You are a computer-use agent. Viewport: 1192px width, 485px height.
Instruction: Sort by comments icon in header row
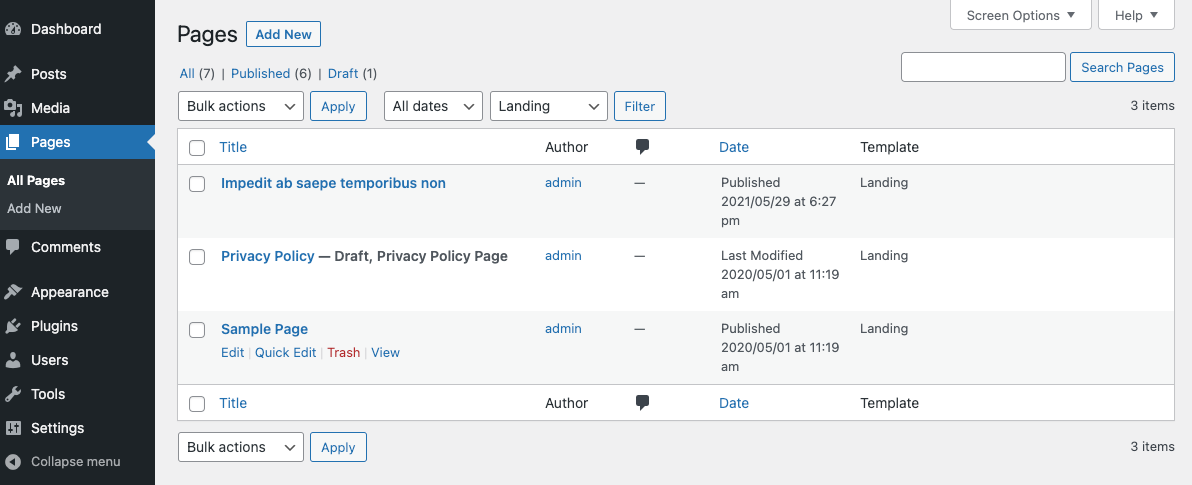pos(642,147)
